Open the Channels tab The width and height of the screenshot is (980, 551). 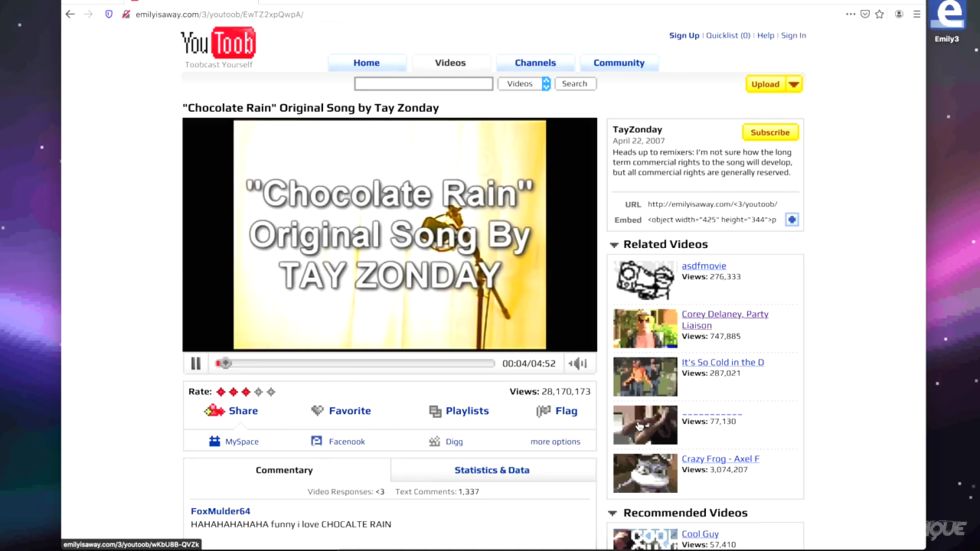535,62
